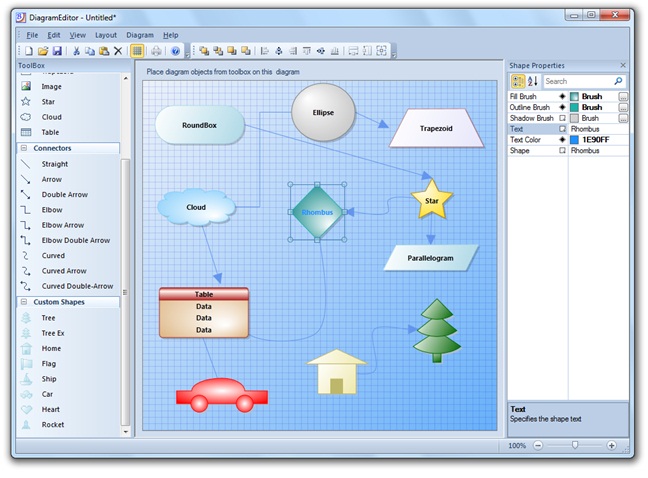Viewport: 648px width, 478px height.
Task: Open the Fill Brush ellipsis editor
Action: tap(623, 96)
